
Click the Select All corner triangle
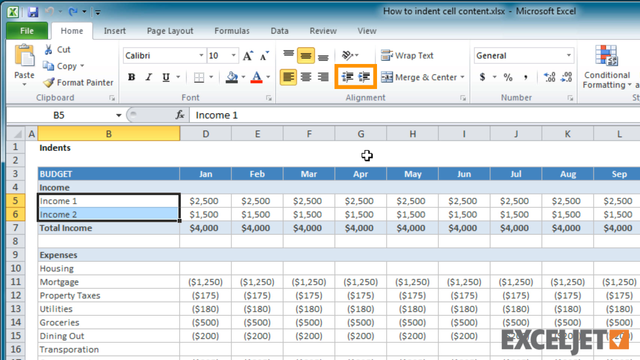[x=16, y=134]
